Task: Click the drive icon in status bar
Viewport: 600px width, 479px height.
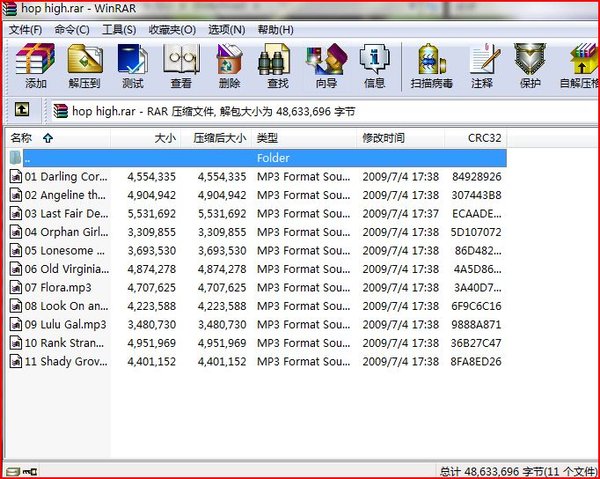Action: [x=13, y=471]
